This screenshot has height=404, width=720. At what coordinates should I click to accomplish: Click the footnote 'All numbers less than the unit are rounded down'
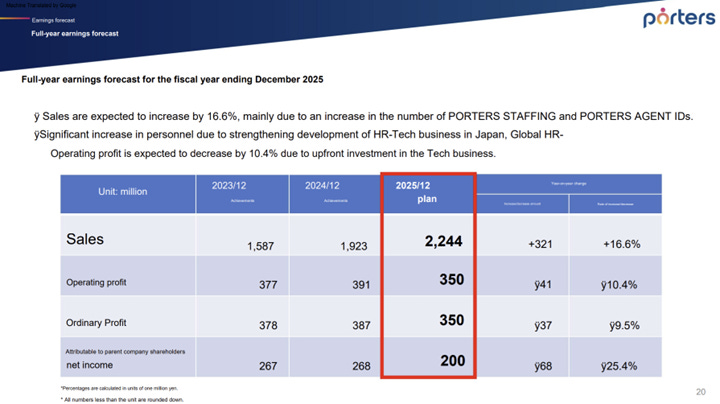tap(122, 400)
